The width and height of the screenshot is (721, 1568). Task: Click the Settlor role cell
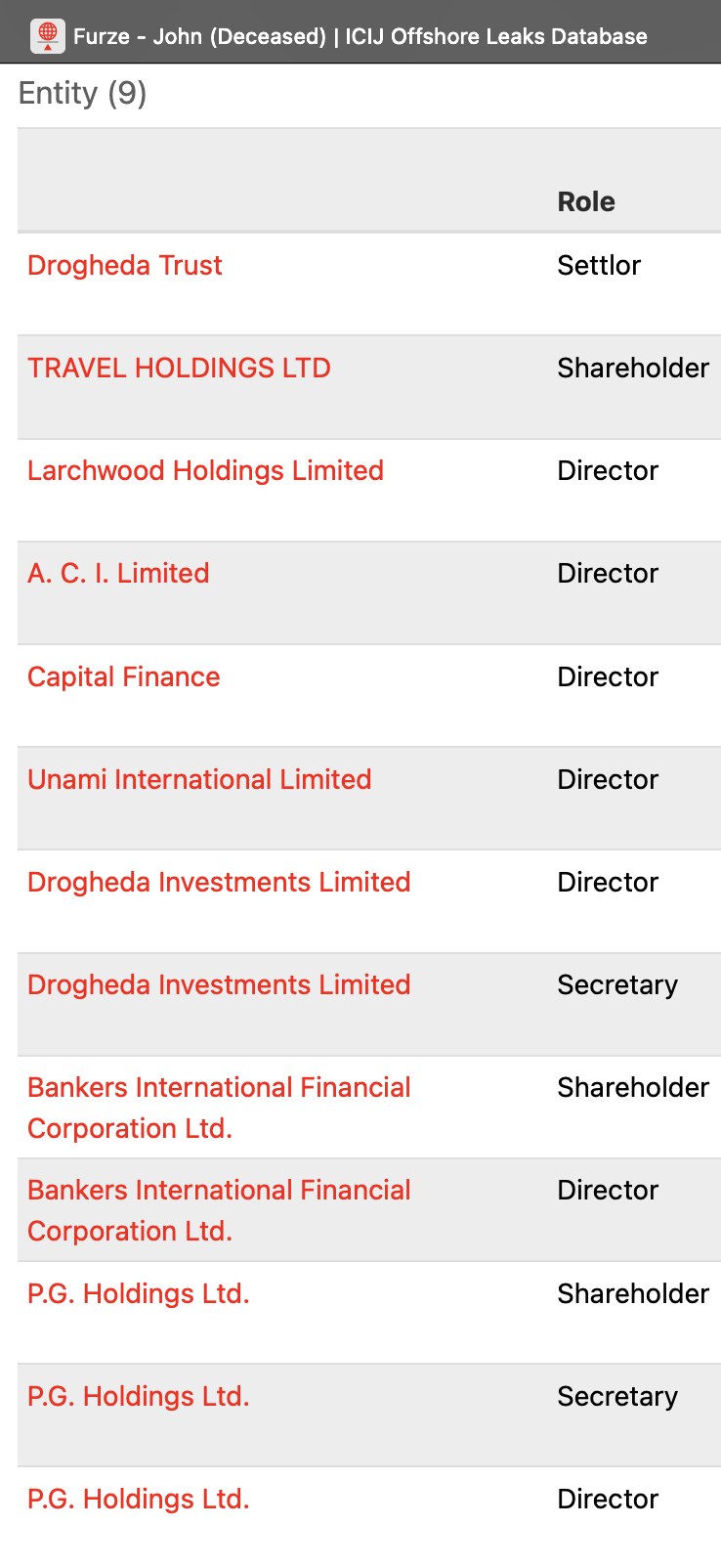pos(599,265)
